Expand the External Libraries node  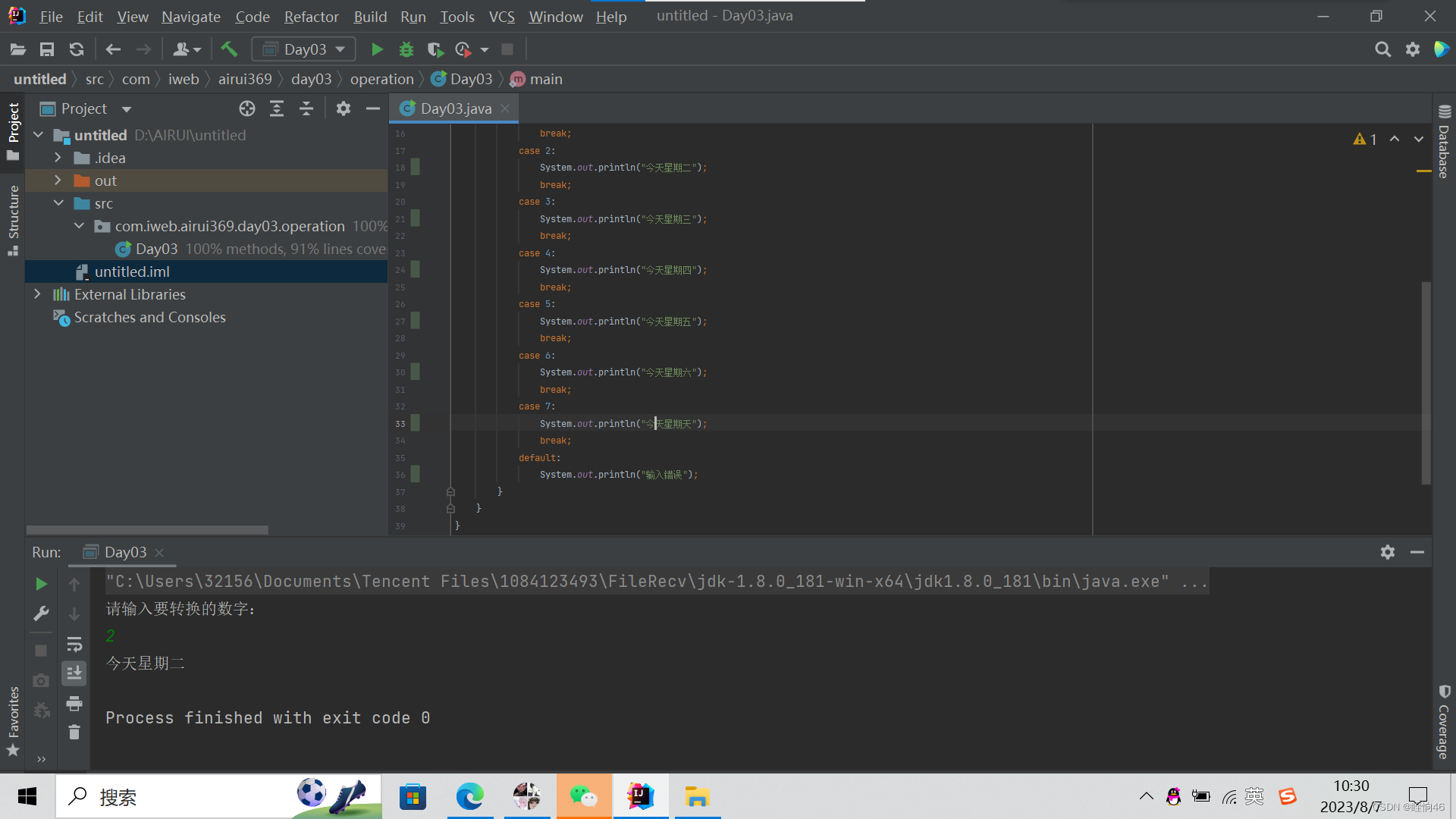click(x=37, y=294)
